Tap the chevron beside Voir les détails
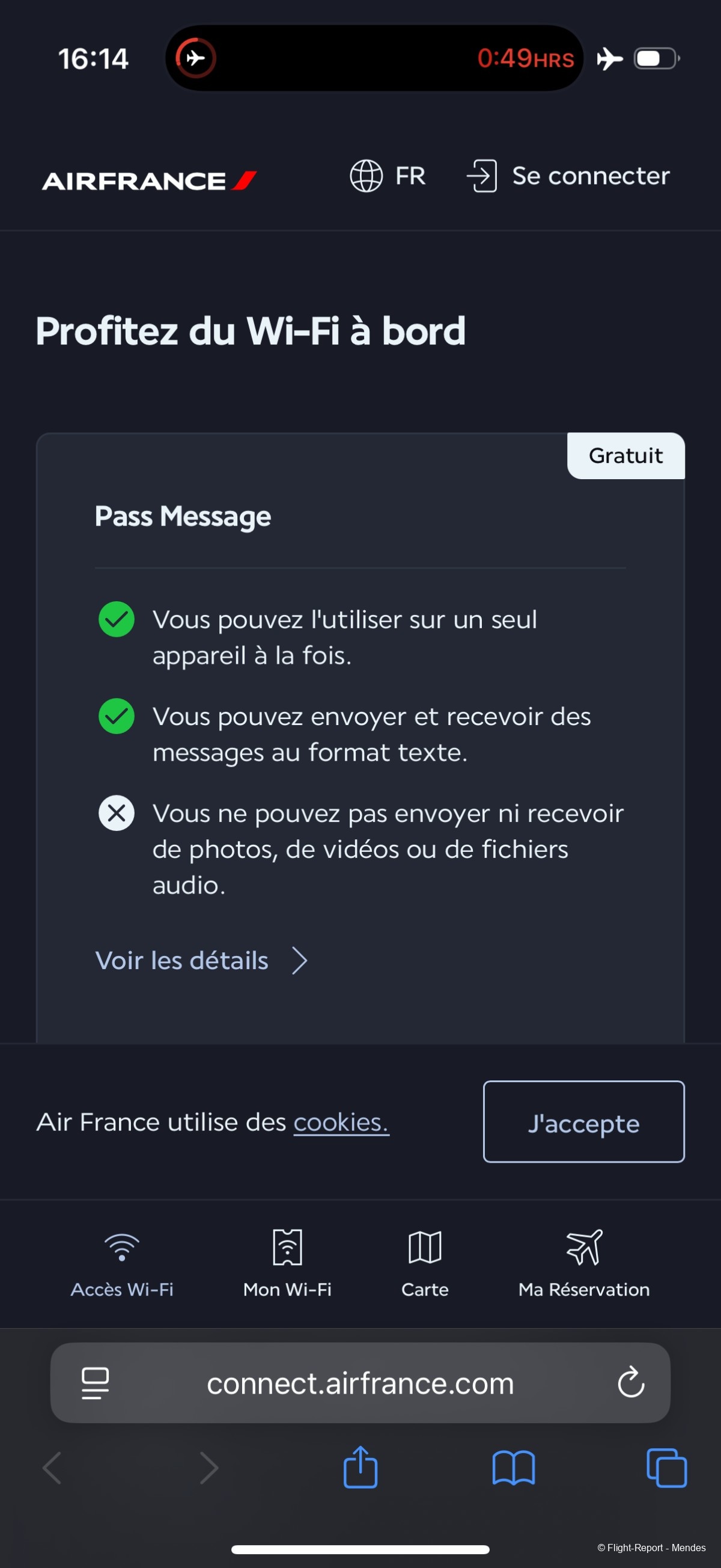Image resolution: width=721 pixels, height=1568 pixels. [x=299, y=961]
